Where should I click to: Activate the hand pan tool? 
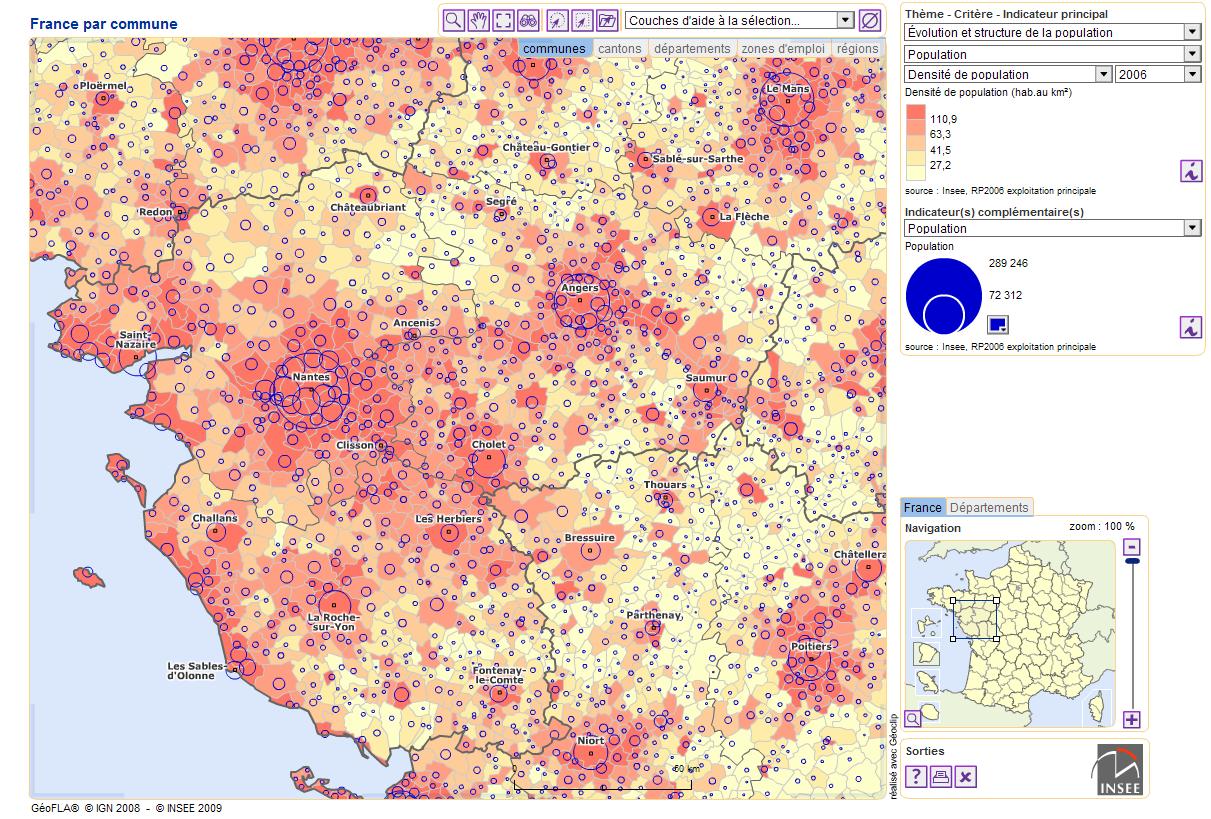click(x=479, y=19)
